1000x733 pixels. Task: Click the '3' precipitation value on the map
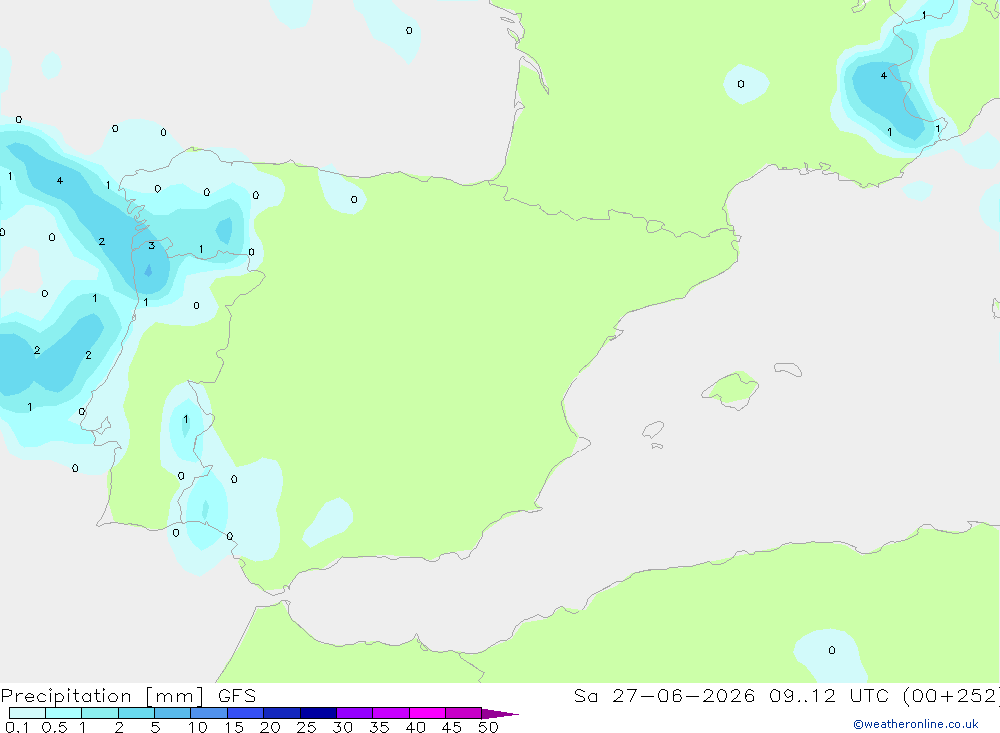tap(151, 246)
